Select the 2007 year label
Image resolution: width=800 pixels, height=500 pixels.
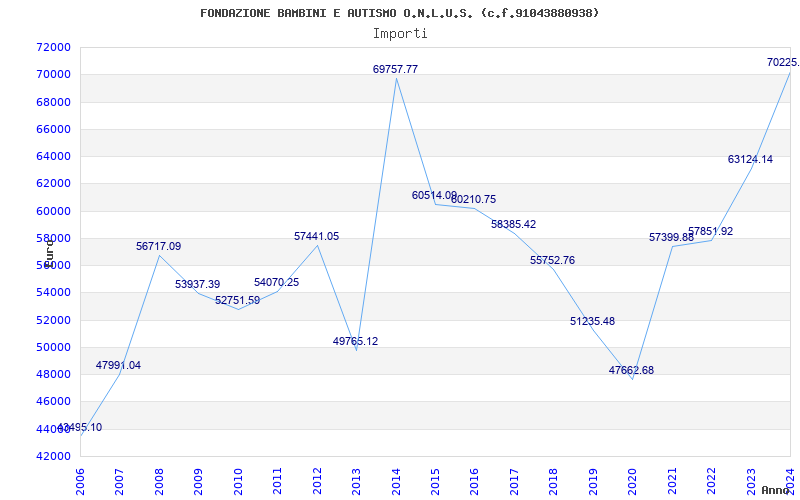119,481
